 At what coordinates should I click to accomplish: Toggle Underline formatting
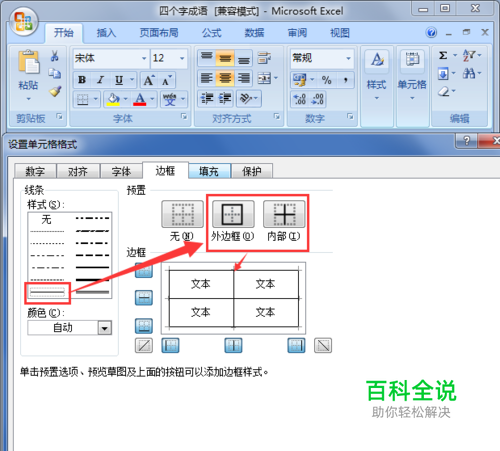pos(119,80)
